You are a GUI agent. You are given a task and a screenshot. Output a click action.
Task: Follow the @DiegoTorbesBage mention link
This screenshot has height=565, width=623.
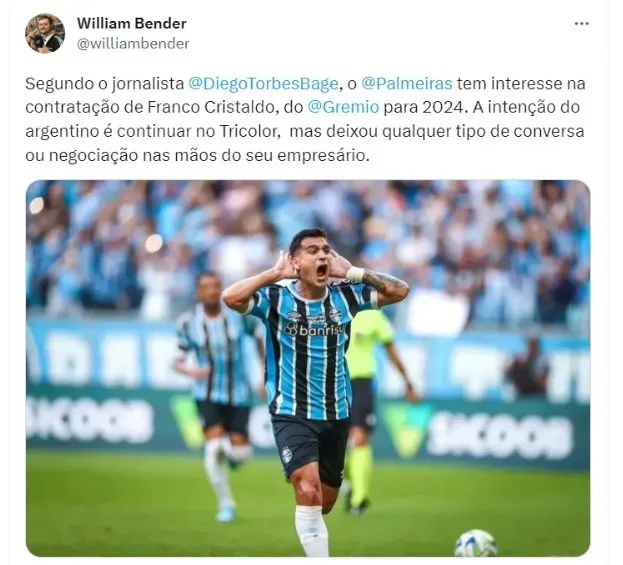[x=263, y=84]
